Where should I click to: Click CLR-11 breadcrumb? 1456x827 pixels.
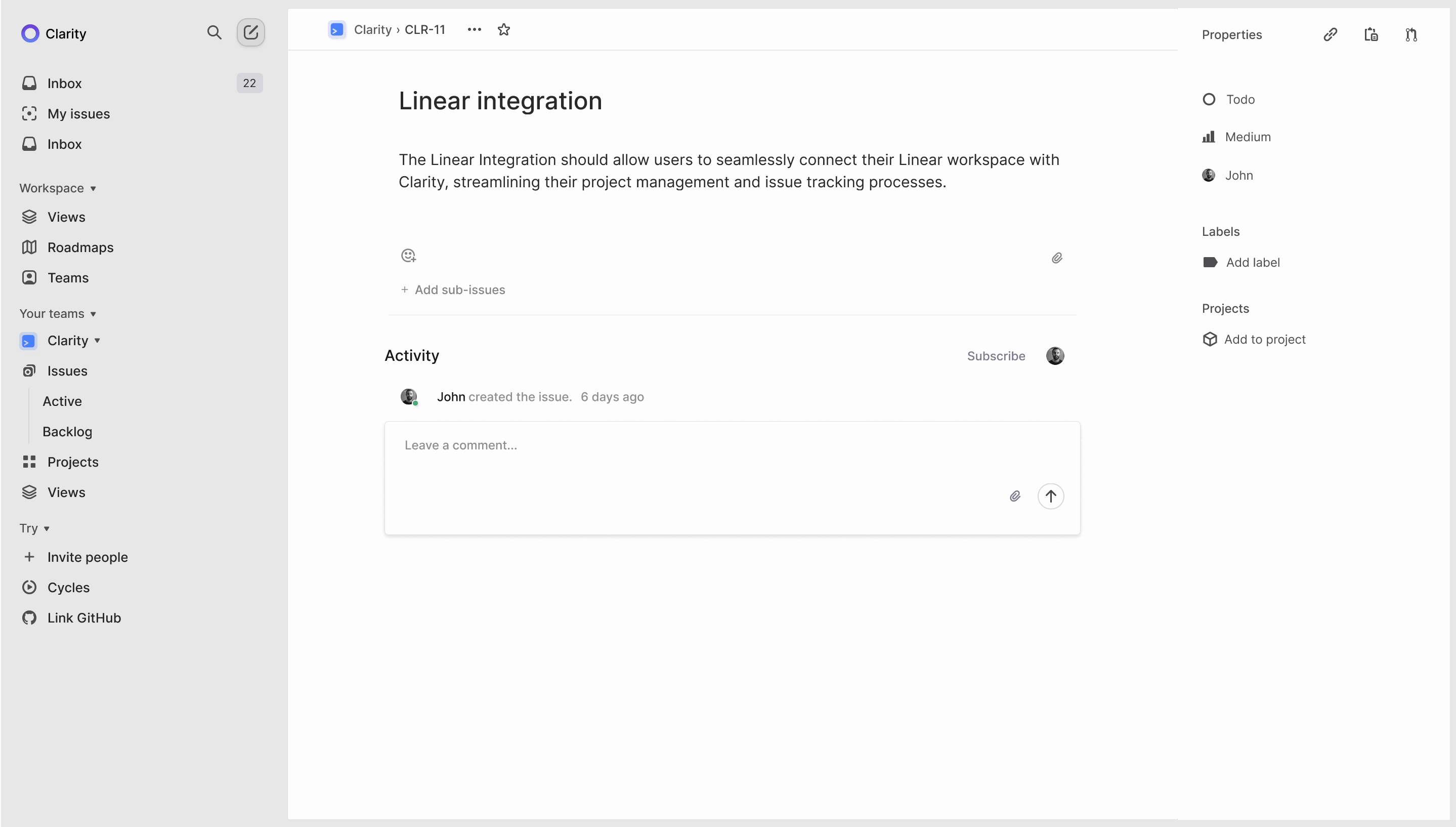(424, 29)
